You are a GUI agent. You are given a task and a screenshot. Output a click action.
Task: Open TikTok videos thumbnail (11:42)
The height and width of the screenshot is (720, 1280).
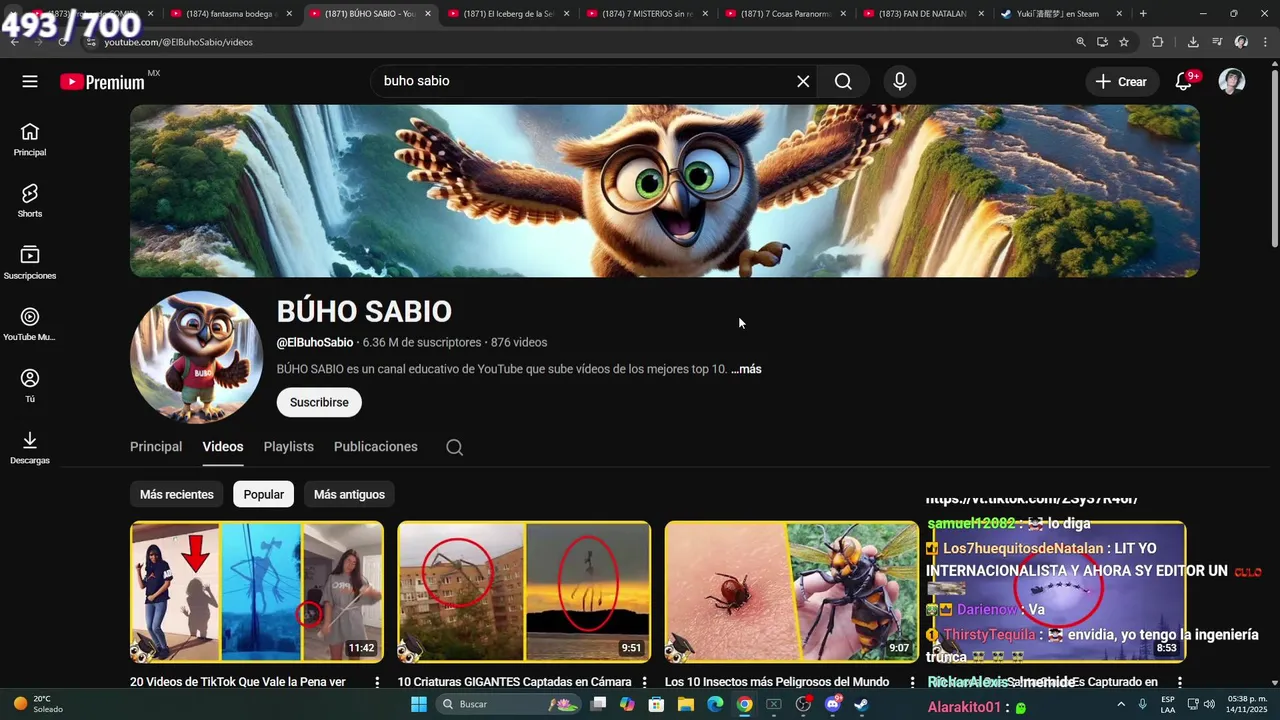click(257, 592)
